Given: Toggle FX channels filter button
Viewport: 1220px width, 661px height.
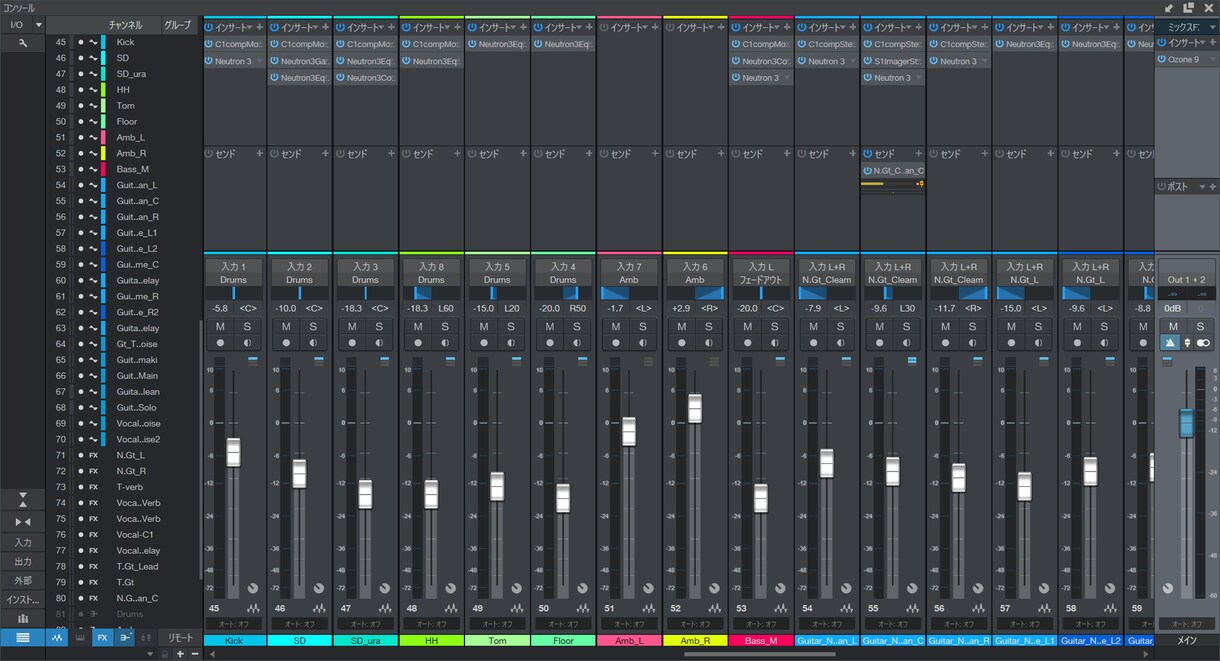Looking at the screenshot, I should click(x=102, y=638).
